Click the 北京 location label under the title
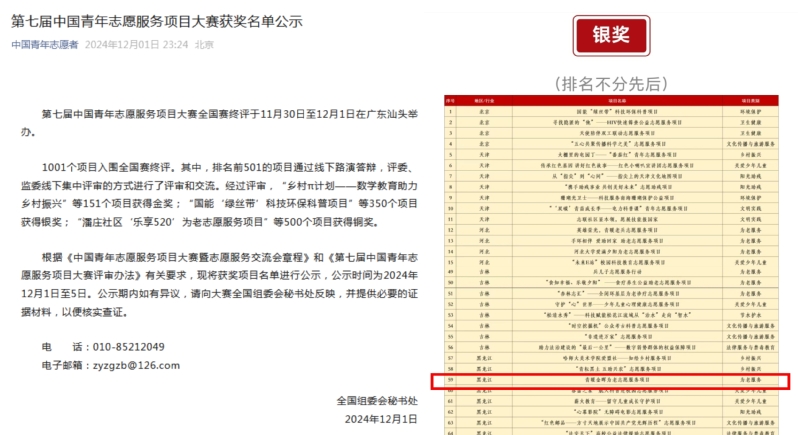This screenshot has height=435, width=798. click(204, 45)
